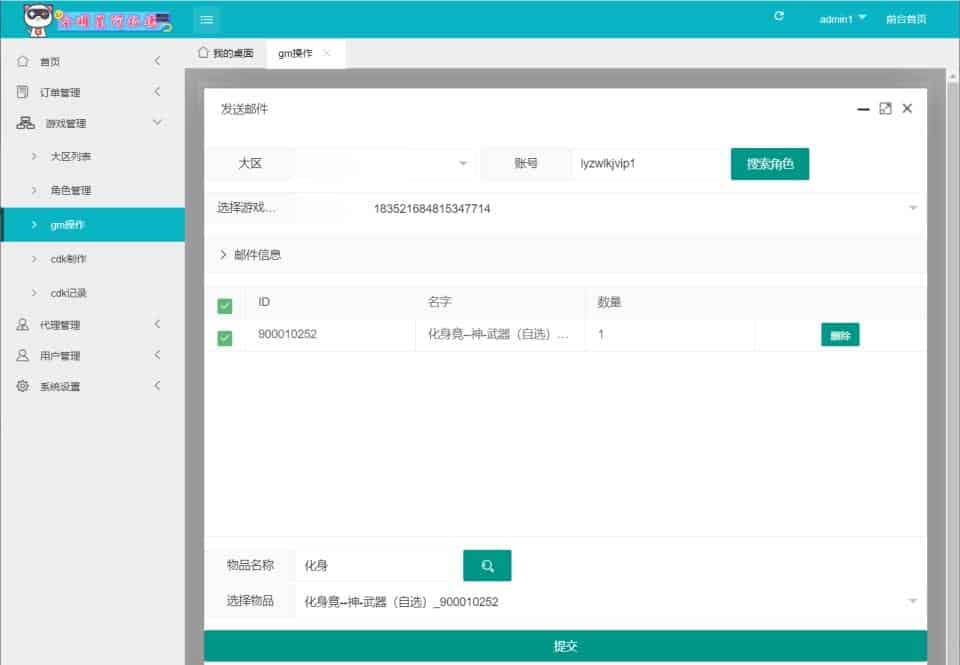This screenshot has height=665, width=960.
Task: Click the home icon on 我的桌面 tab
Action: 203,53
